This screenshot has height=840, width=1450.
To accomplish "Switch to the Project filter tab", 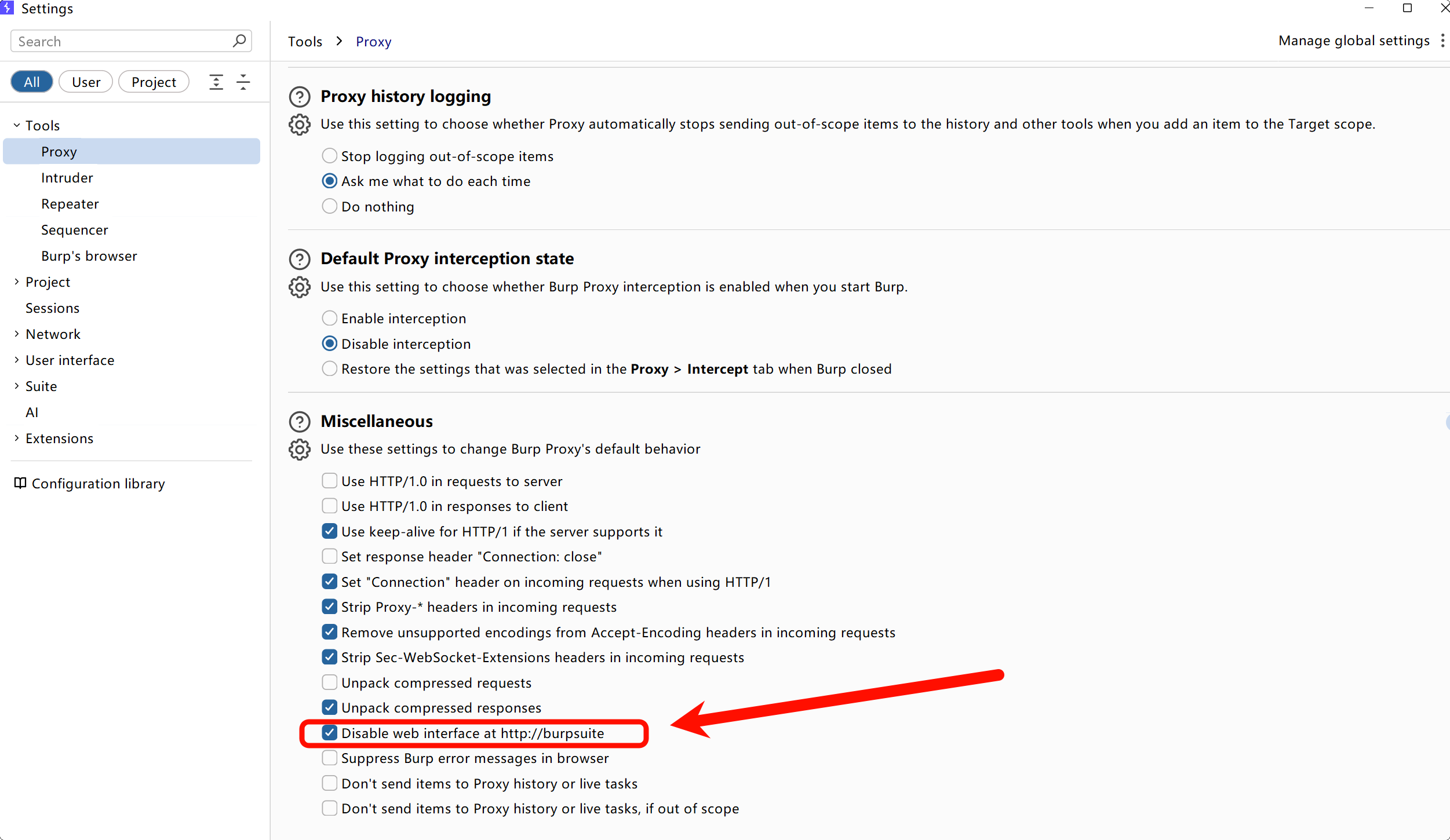I will 154,82.
